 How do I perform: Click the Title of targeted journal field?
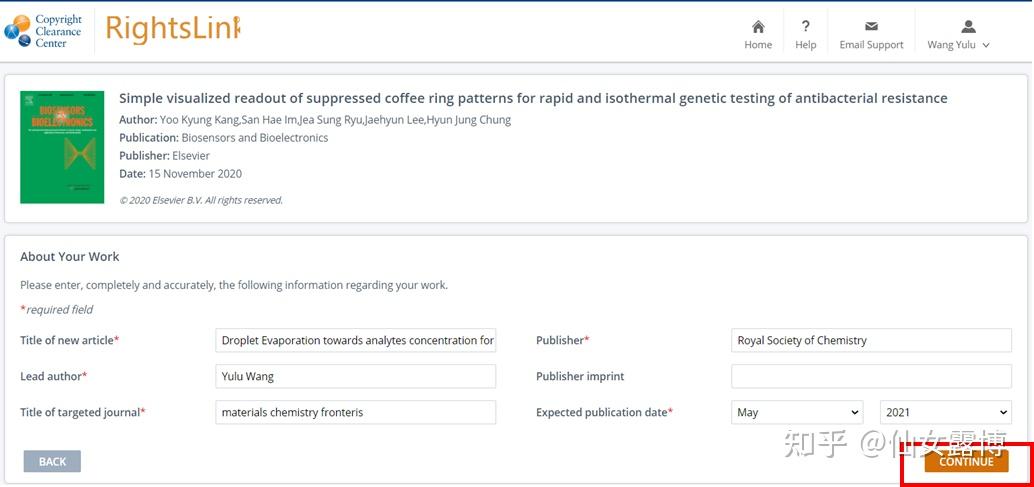point(356,412)
